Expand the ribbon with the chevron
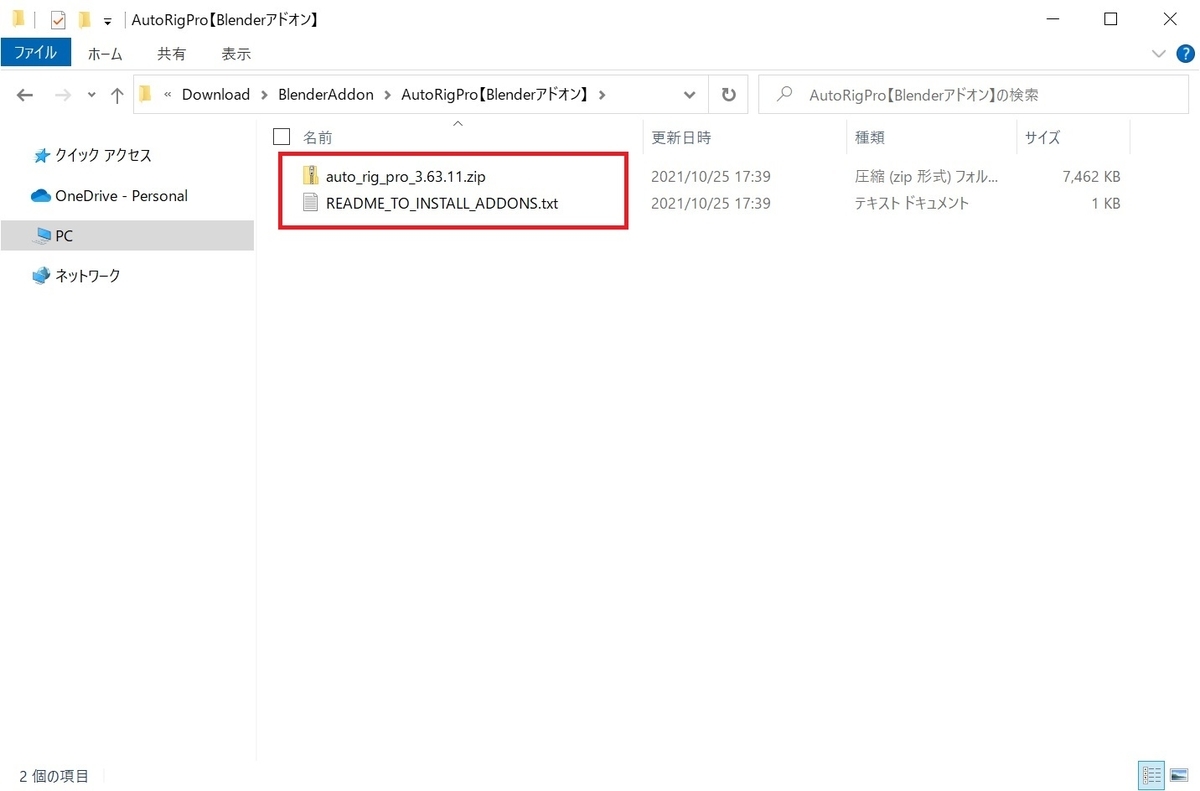 1159,53
